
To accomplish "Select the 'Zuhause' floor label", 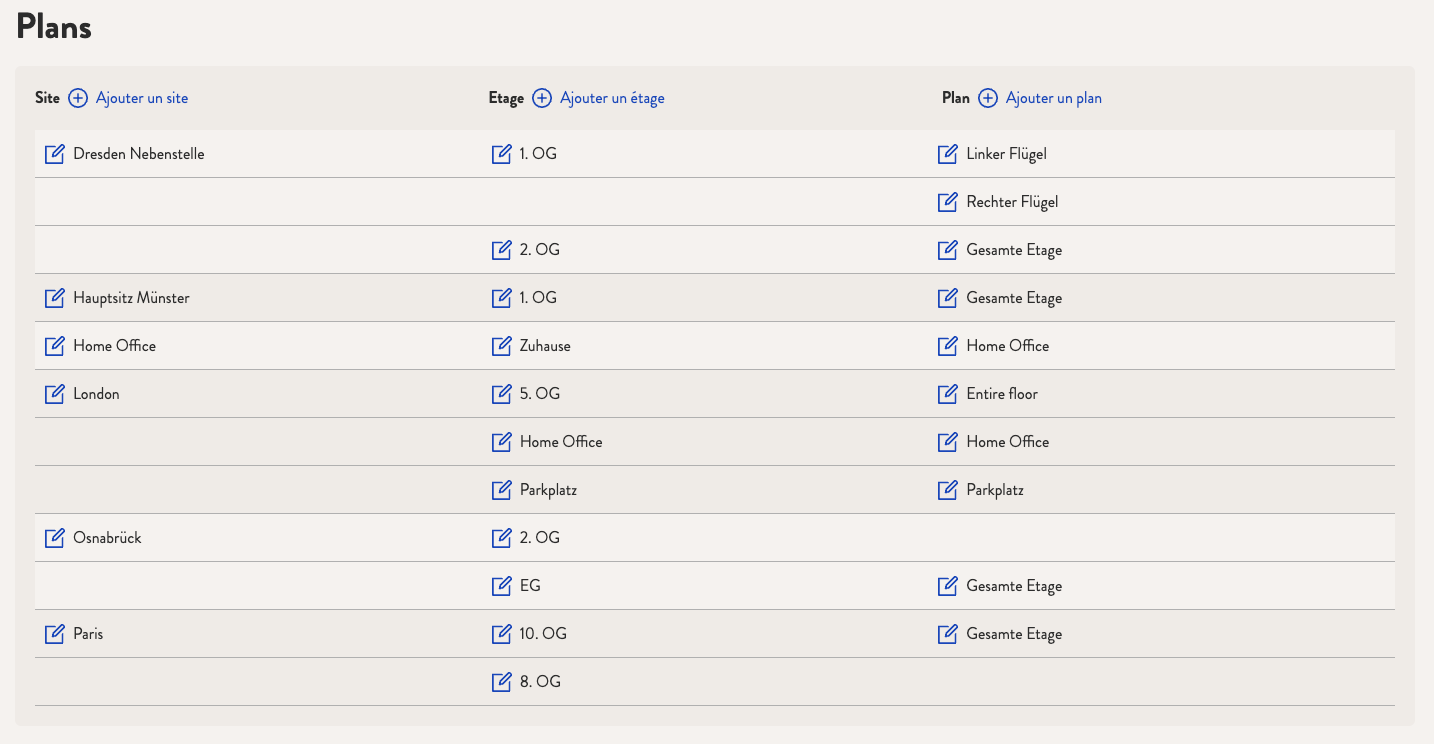I will point(545,346).
